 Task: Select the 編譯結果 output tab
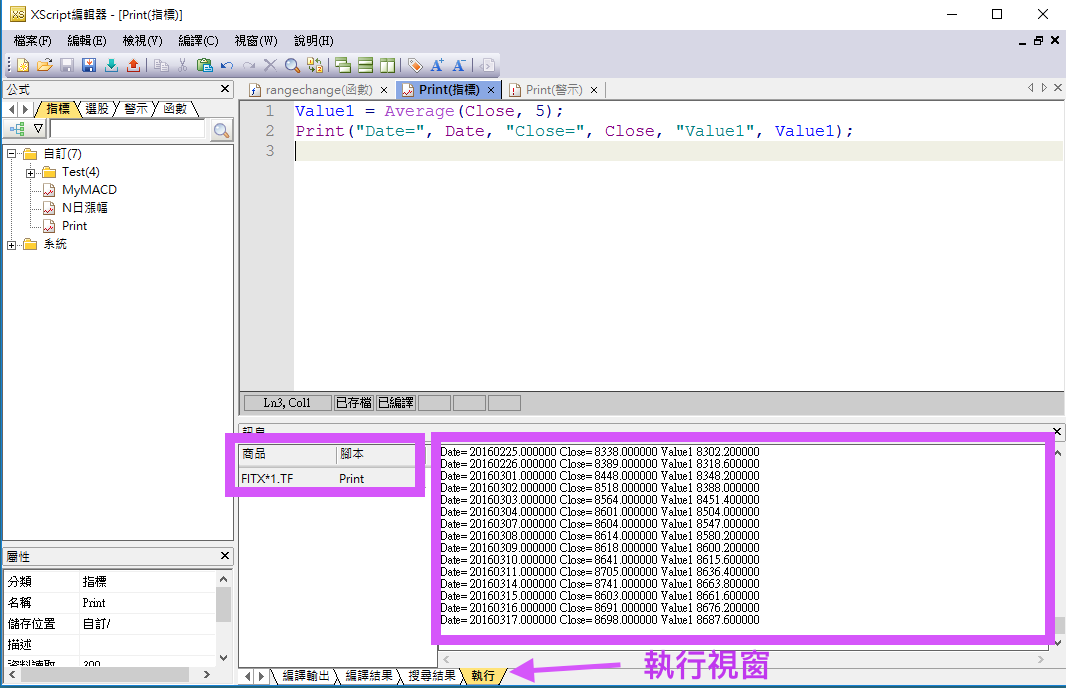369,676
